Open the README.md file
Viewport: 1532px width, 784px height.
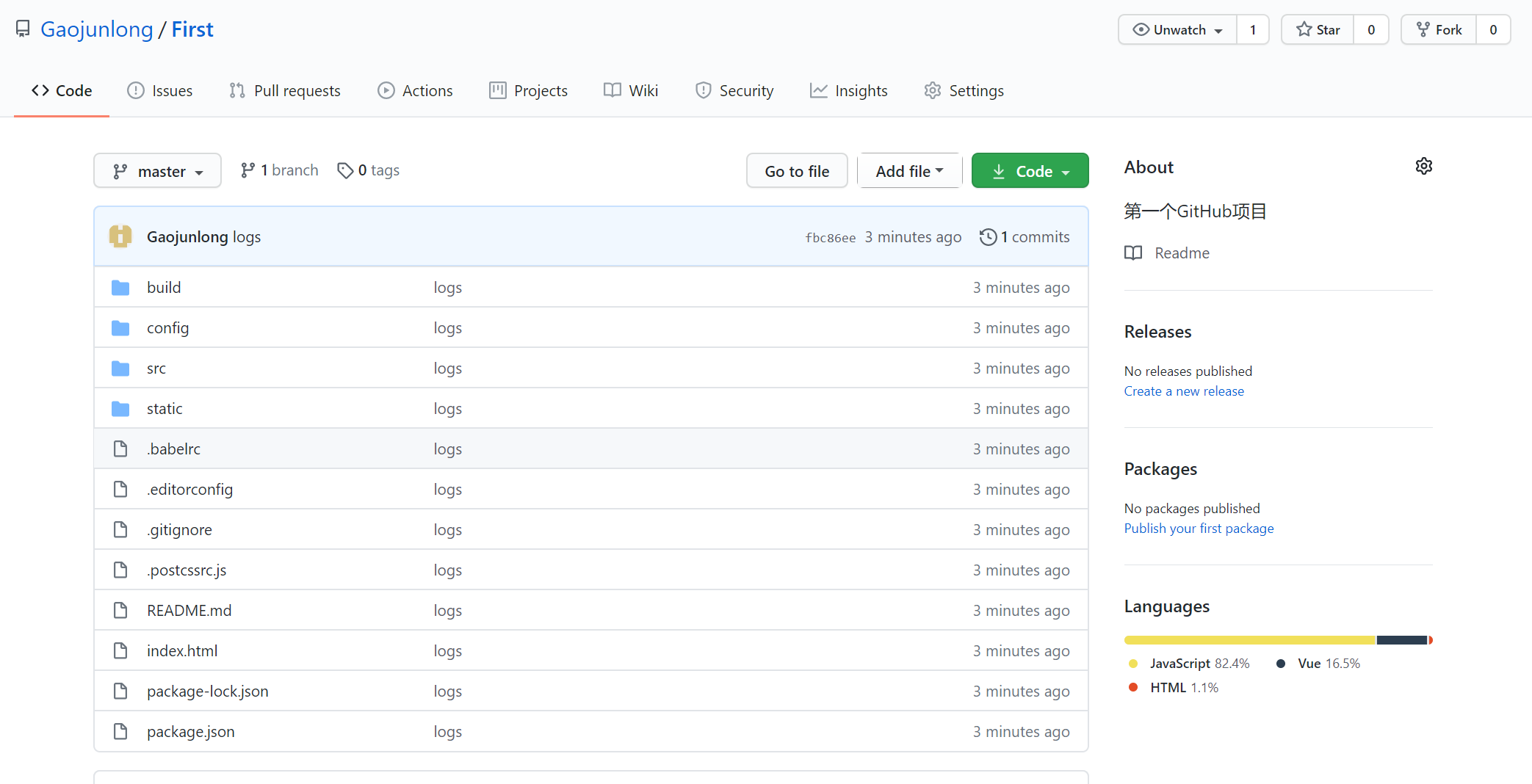pyautogui.click(x=189, y=610)
